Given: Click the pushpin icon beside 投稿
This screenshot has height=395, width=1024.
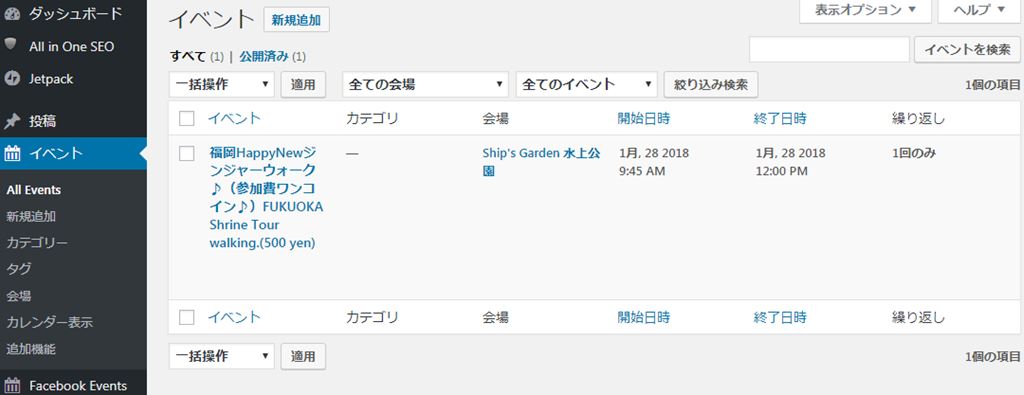Looking at the screenshot, I should (x=11, y=121).
